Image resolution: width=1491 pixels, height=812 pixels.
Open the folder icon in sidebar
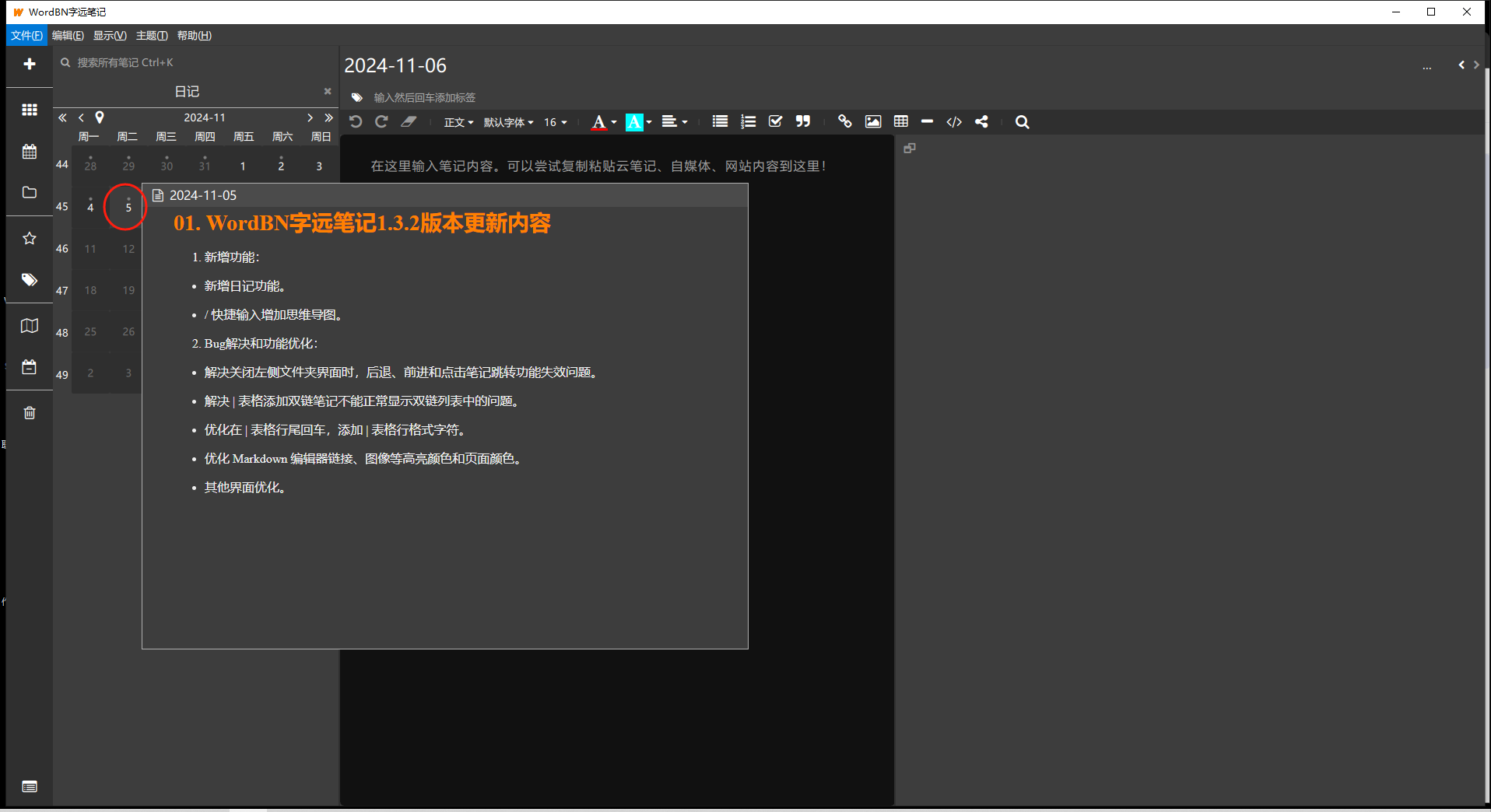30,192
